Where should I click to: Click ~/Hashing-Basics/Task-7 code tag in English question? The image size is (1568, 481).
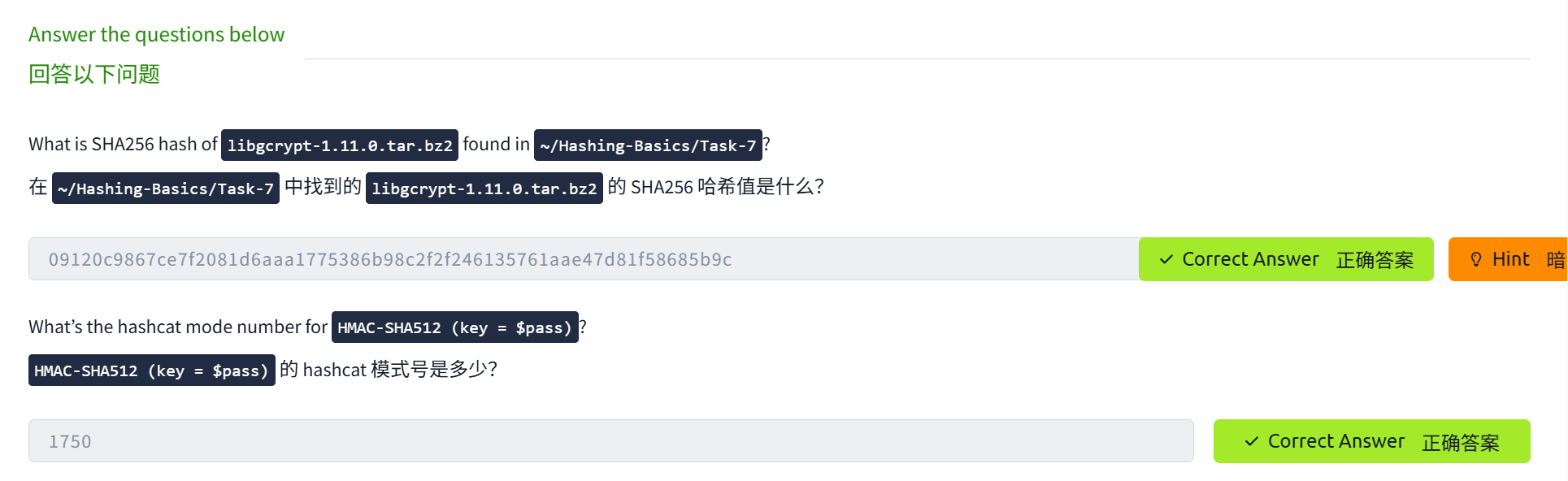pyautogui.click(x=648, y=145)
